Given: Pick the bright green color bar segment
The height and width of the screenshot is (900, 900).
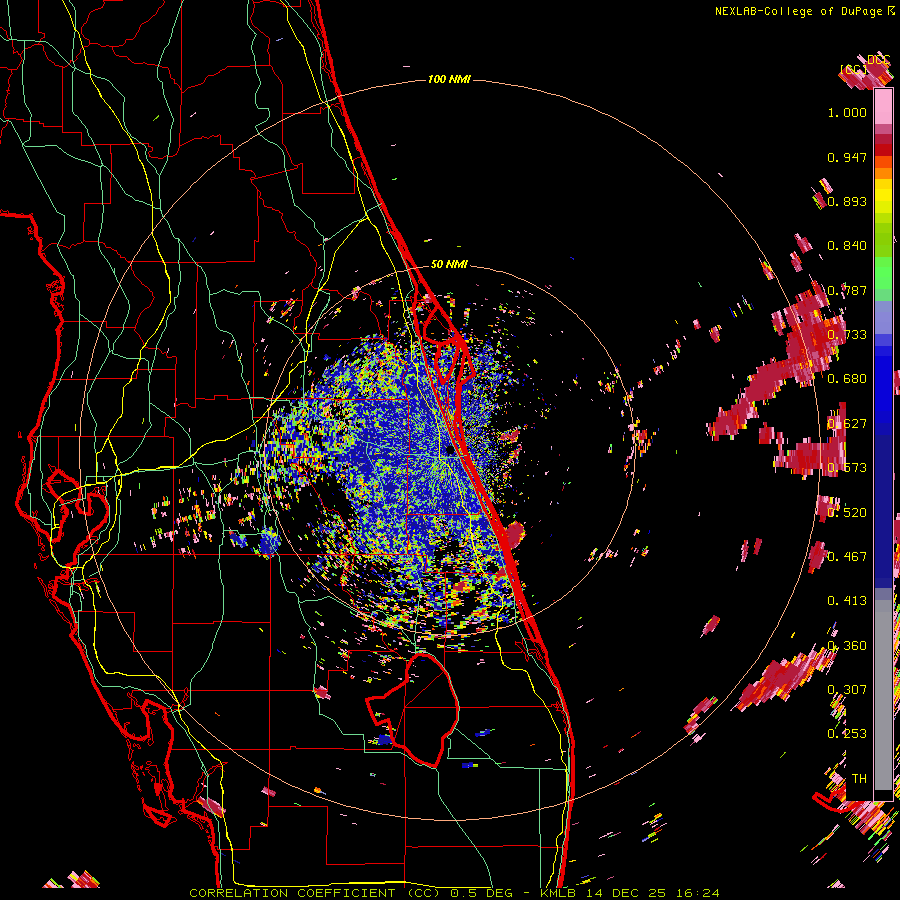Looking at the screenshot, I should 883,273.
